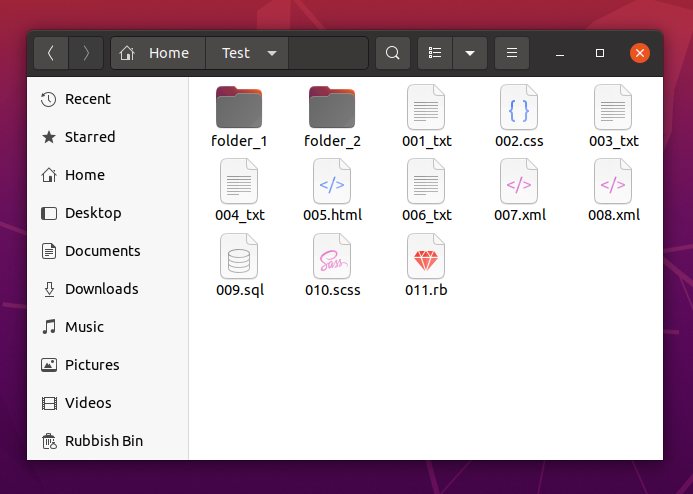This screenshot has height=494, width=693.
Task: Open Music in the sidebar
Action: click(x=108, y=327)
